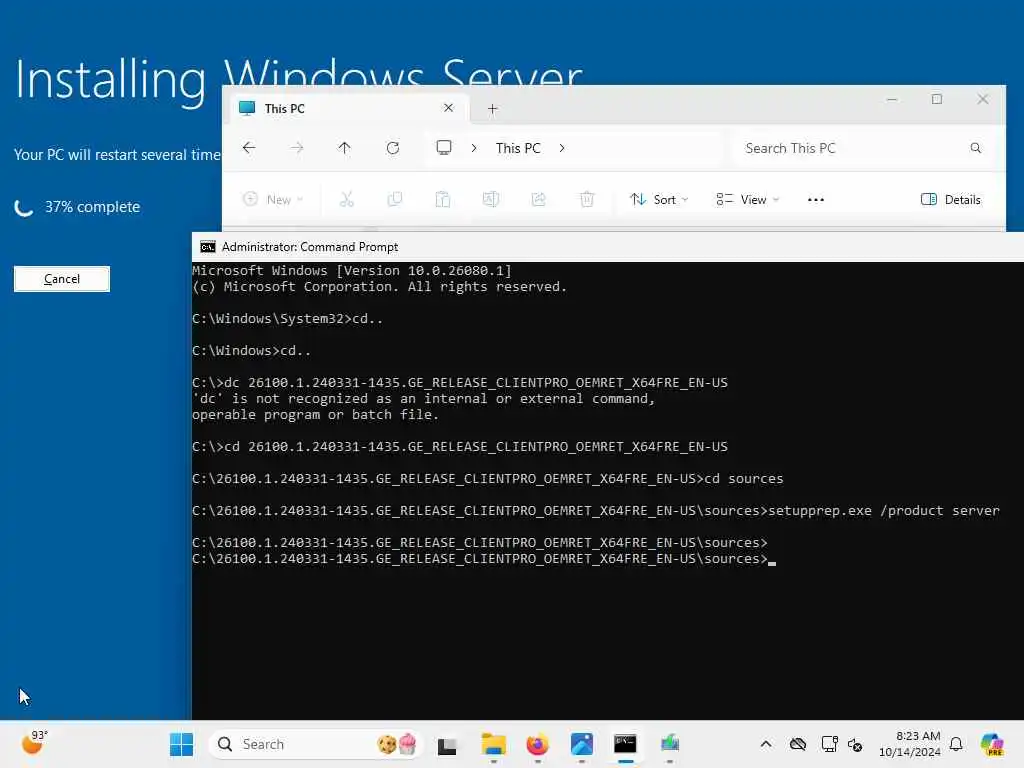Open Task View from the taskbar
The height and width of the screenshot is (768, 1024).
coord(447,744)
